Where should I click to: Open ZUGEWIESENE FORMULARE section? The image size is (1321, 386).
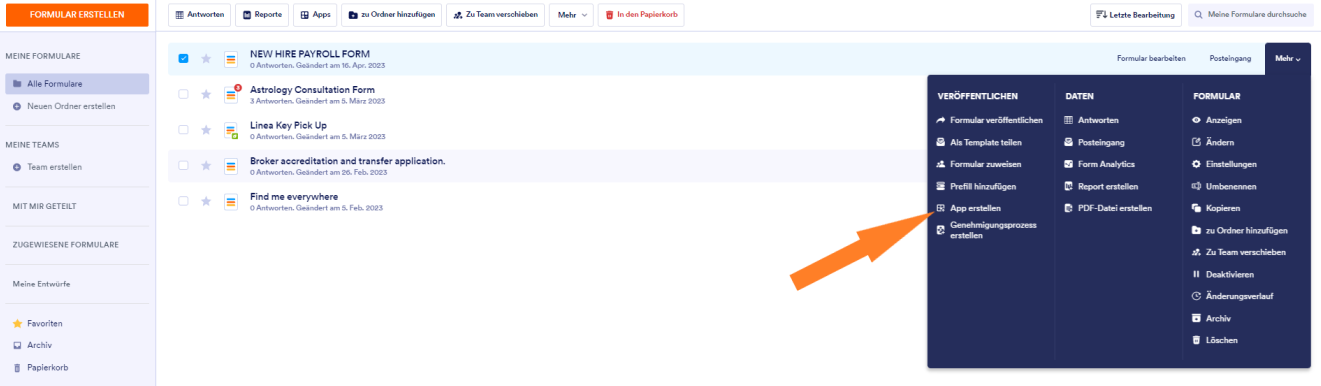pyautogui.click(x=65, y=244)
